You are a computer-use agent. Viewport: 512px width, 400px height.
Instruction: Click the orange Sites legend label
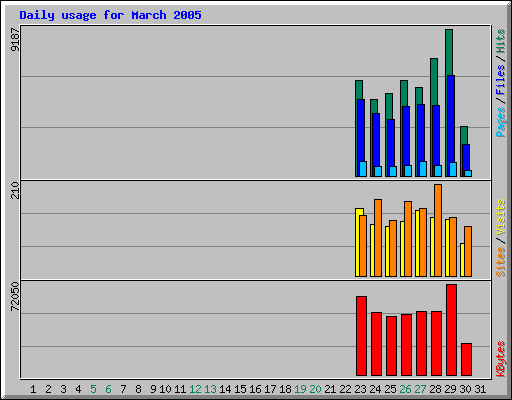pos(500,262)
